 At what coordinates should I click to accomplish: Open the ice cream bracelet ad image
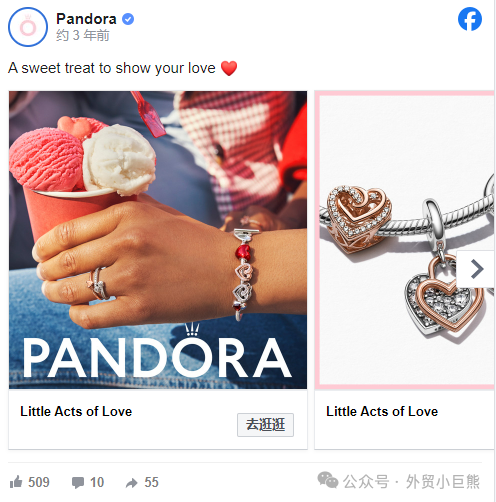158,240
